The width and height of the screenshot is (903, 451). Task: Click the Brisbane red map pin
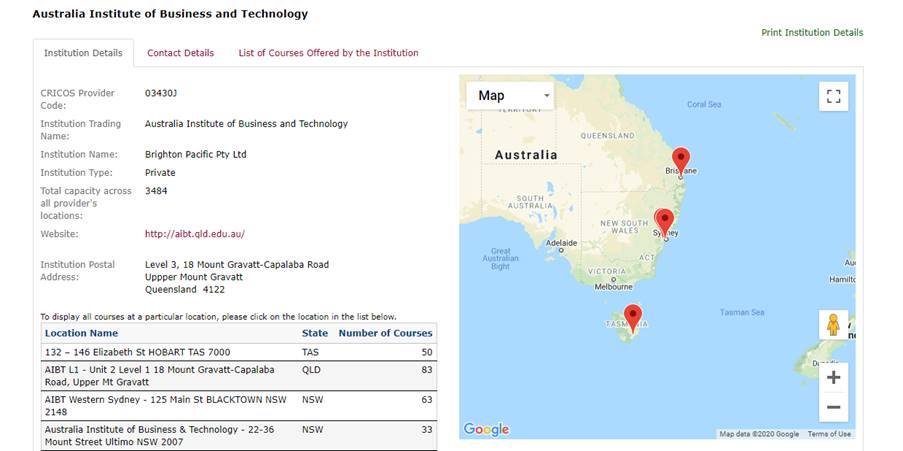(681, 161)
